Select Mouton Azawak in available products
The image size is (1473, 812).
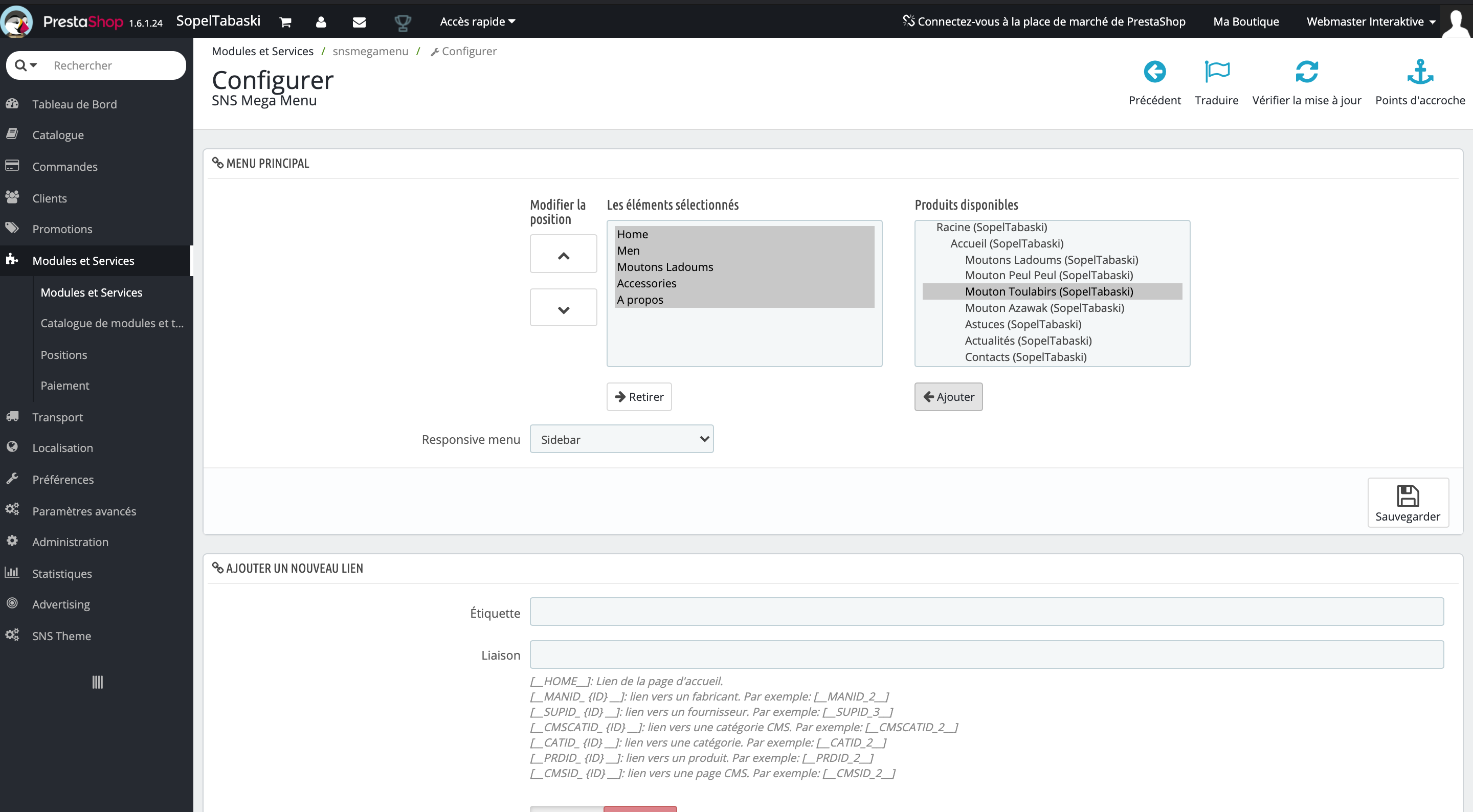(x=1044, y=308)
